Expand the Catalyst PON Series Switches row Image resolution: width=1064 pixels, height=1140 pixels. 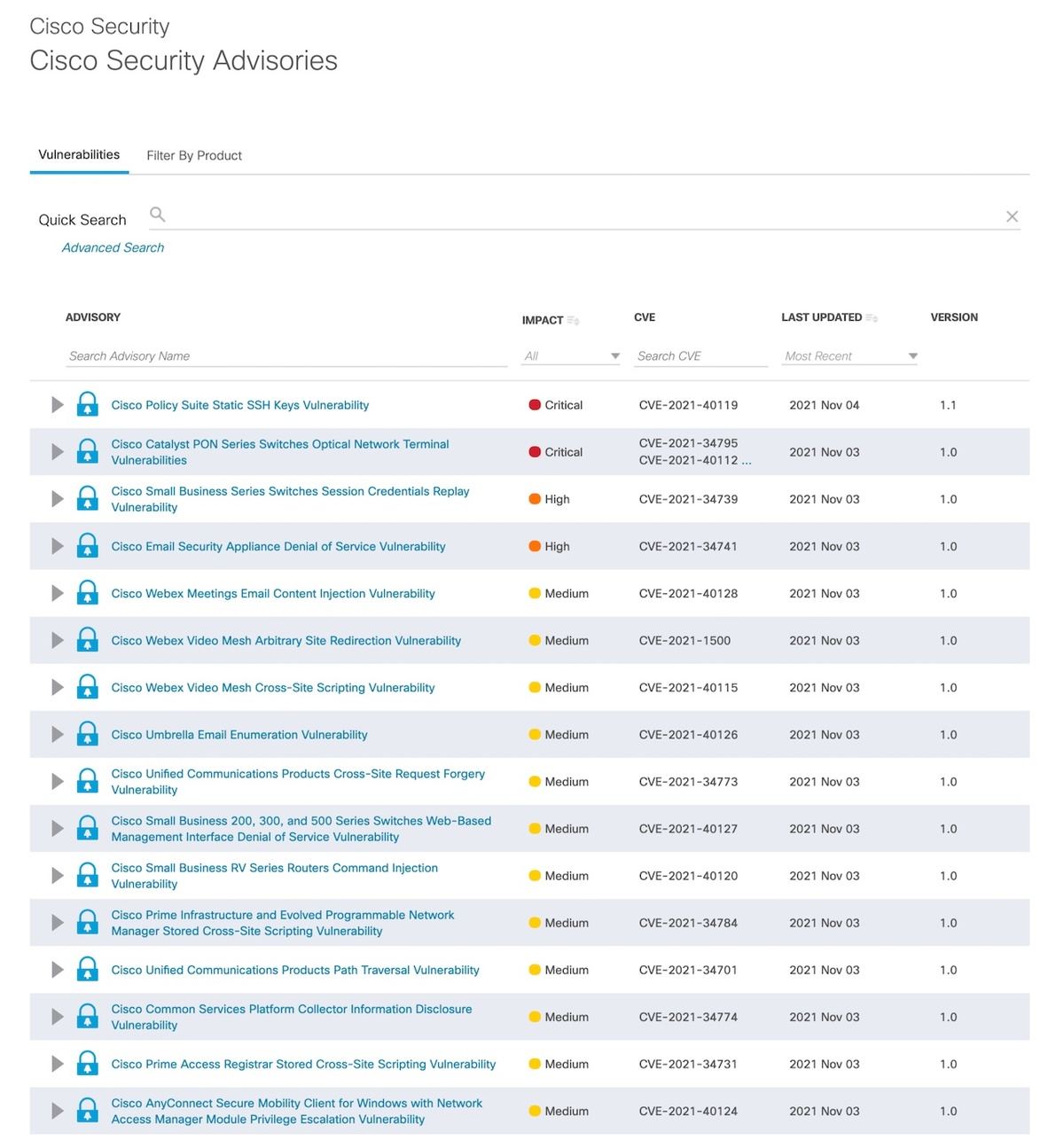coord(58,451)
